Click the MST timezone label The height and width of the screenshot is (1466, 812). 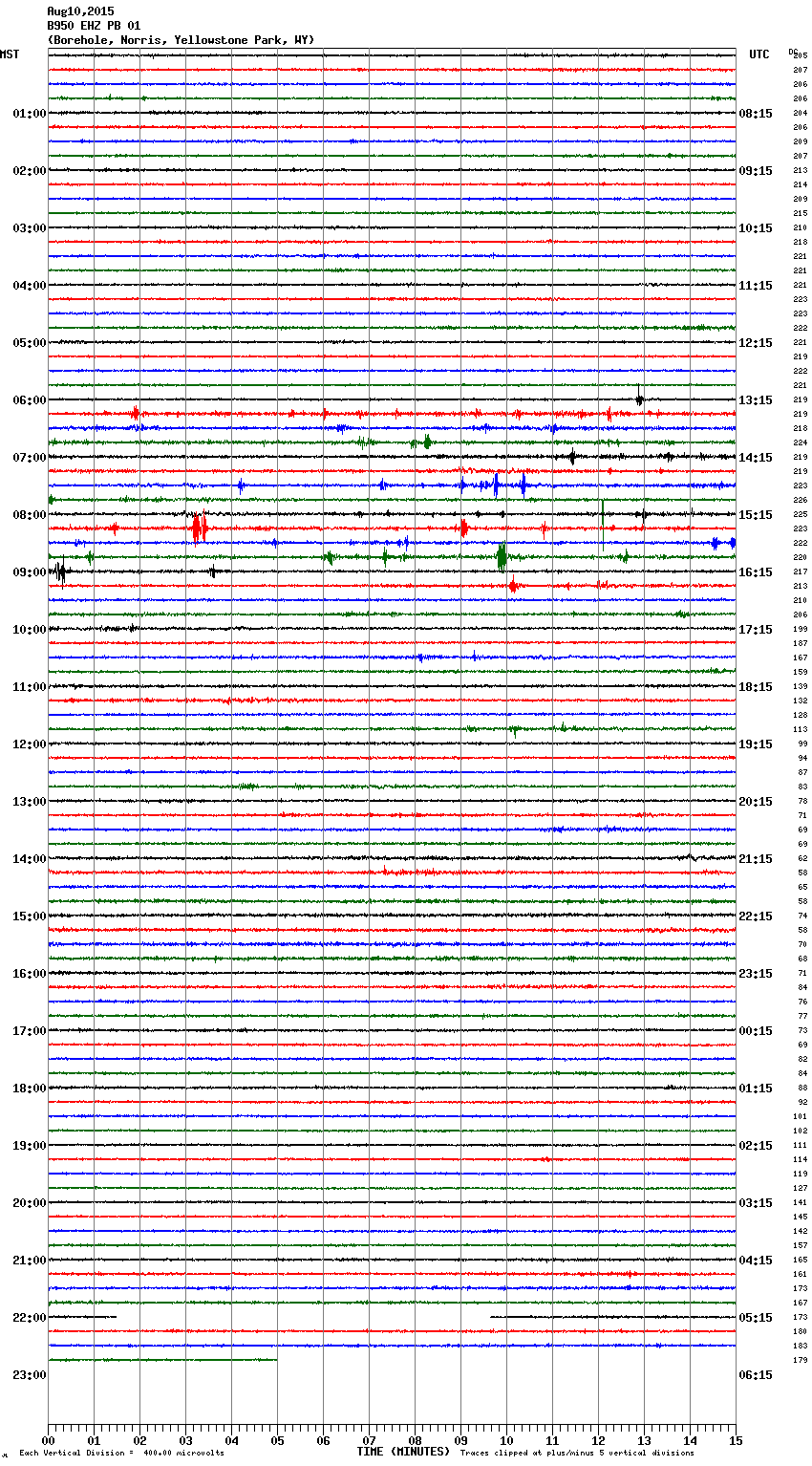(x=10, y=54)
